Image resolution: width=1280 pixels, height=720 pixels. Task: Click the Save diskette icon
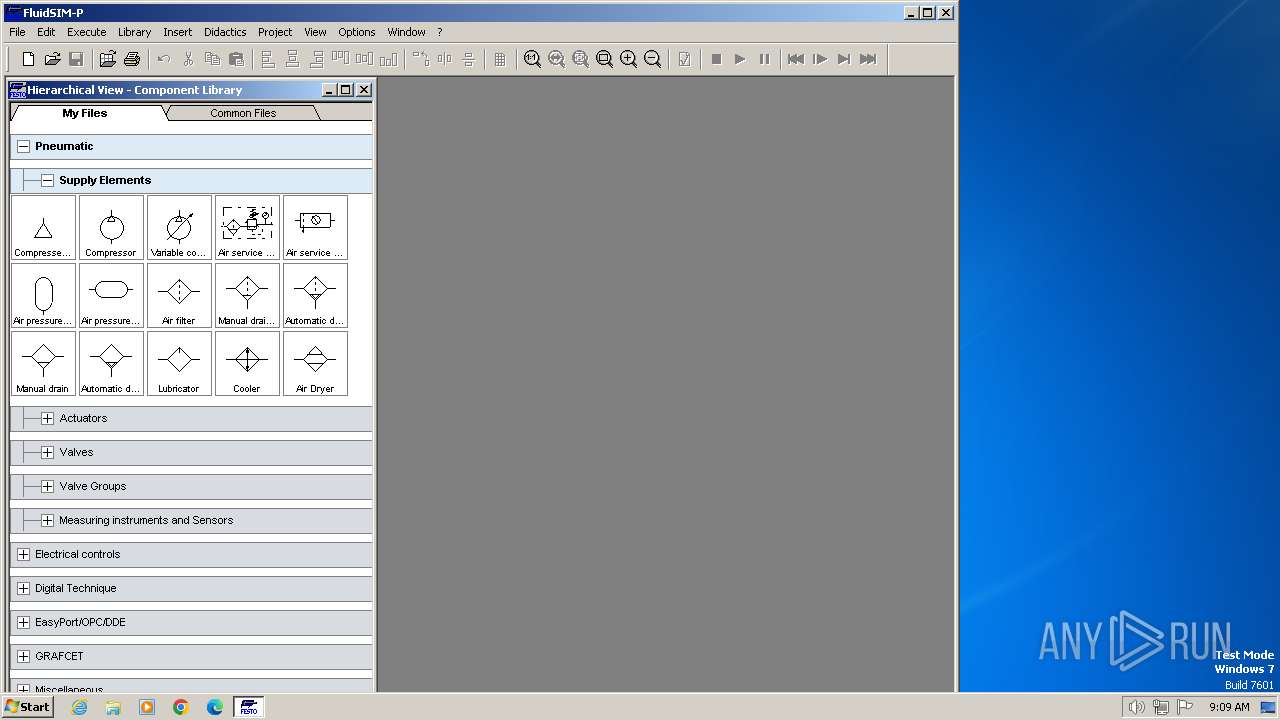76,59
